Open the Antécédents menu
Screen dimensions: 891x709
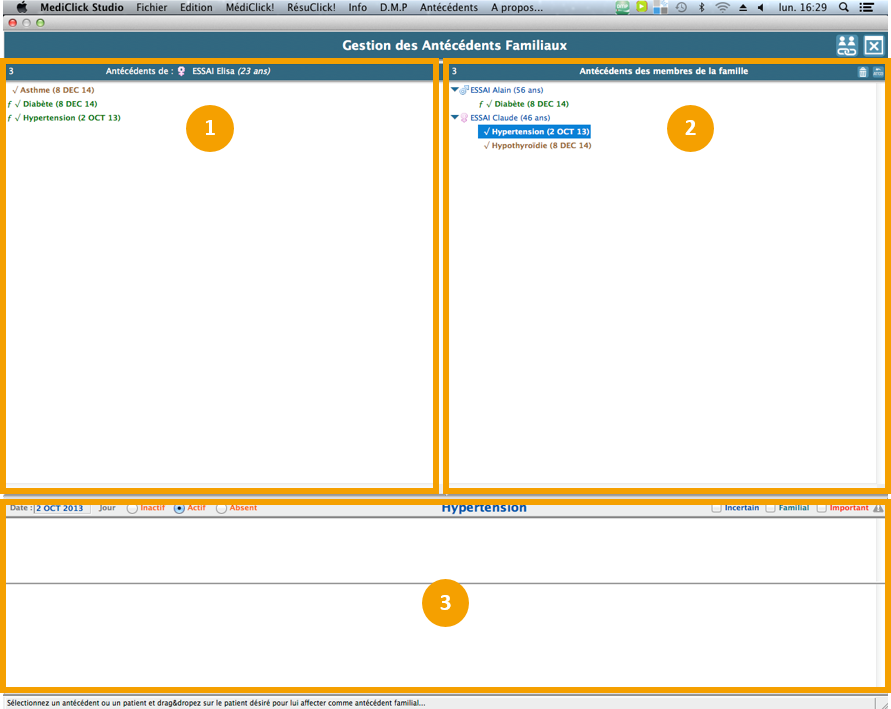(x=448, y=7)
